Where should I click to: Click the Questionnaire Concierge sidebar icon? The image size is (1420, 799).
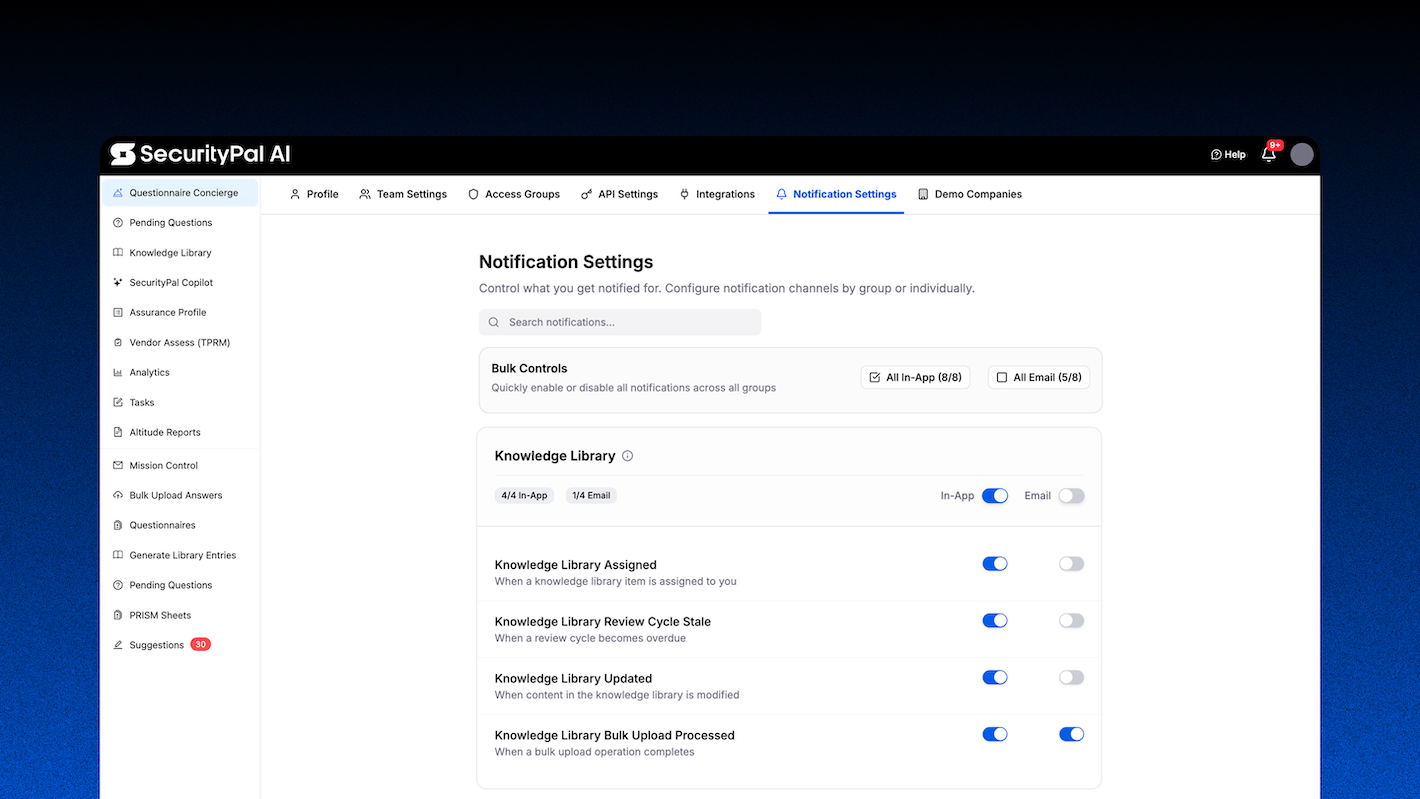click(x=118, y=193)
